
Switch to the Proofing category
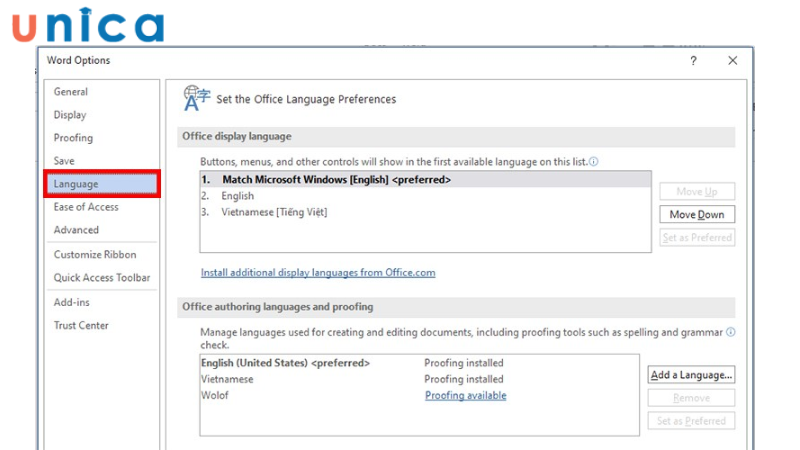73,138
